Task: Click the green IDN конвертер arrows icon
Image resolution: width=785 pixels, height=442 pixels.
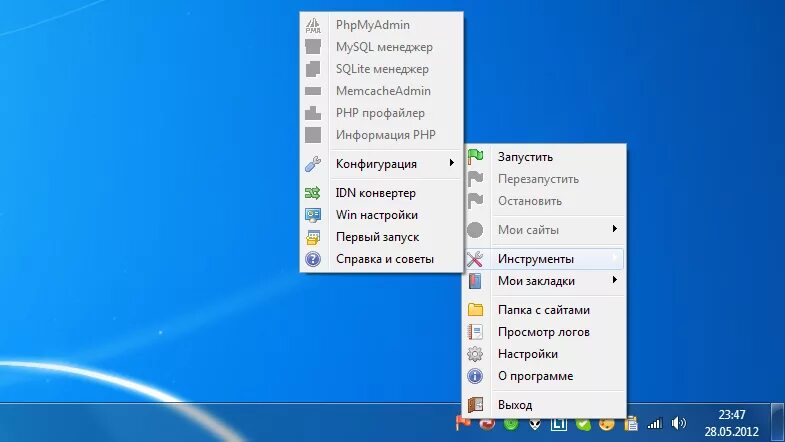Action: click(x=313, y=193)
